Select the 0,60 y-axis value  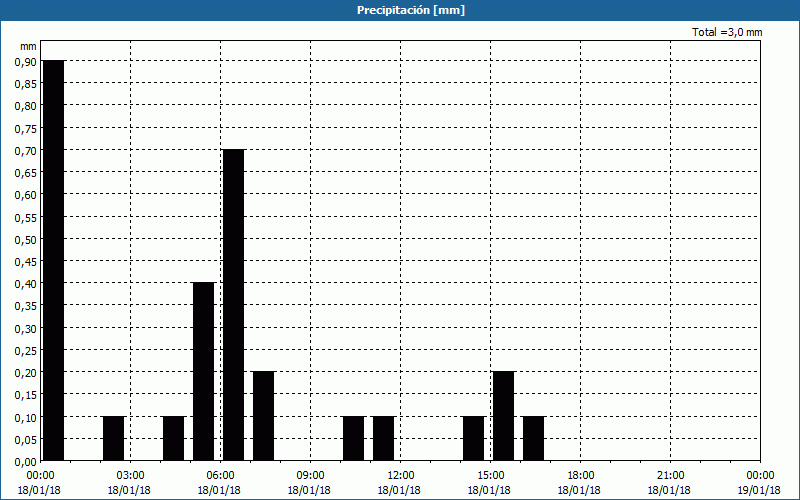26,195
